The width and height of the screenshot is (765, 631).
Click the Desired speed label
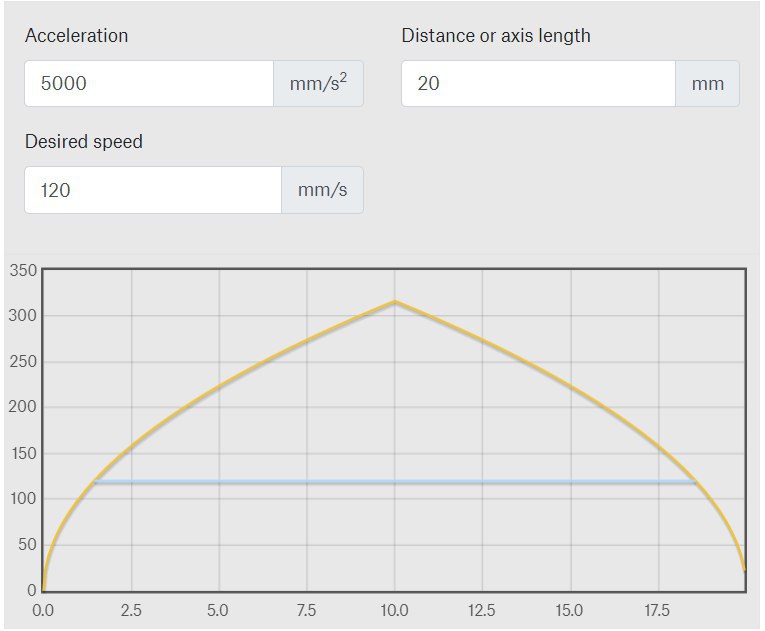pyautogui.click(x=84, y=142)
